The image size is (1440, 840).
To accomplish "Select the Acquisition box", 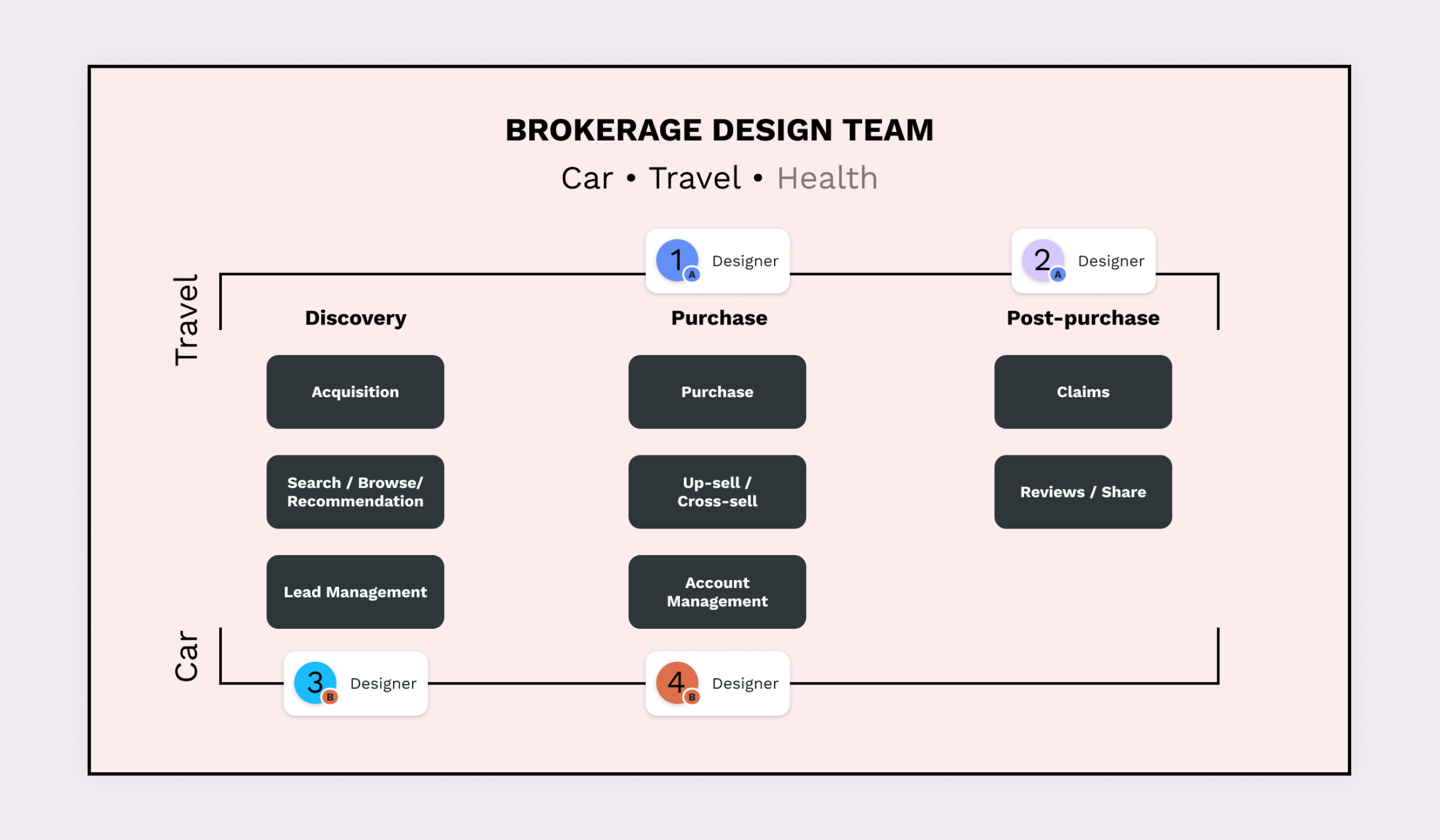I will tap(355, 392).
